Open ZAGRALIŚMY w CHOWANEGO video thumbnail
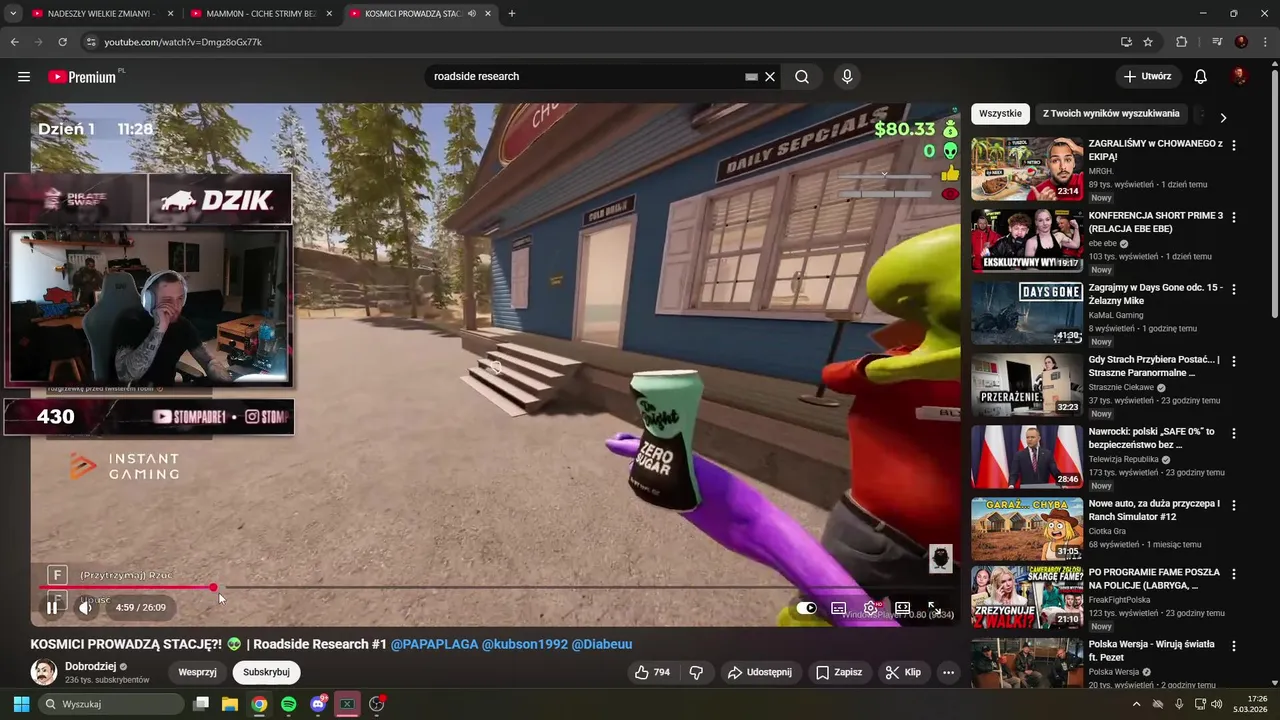 (1027, 169)
